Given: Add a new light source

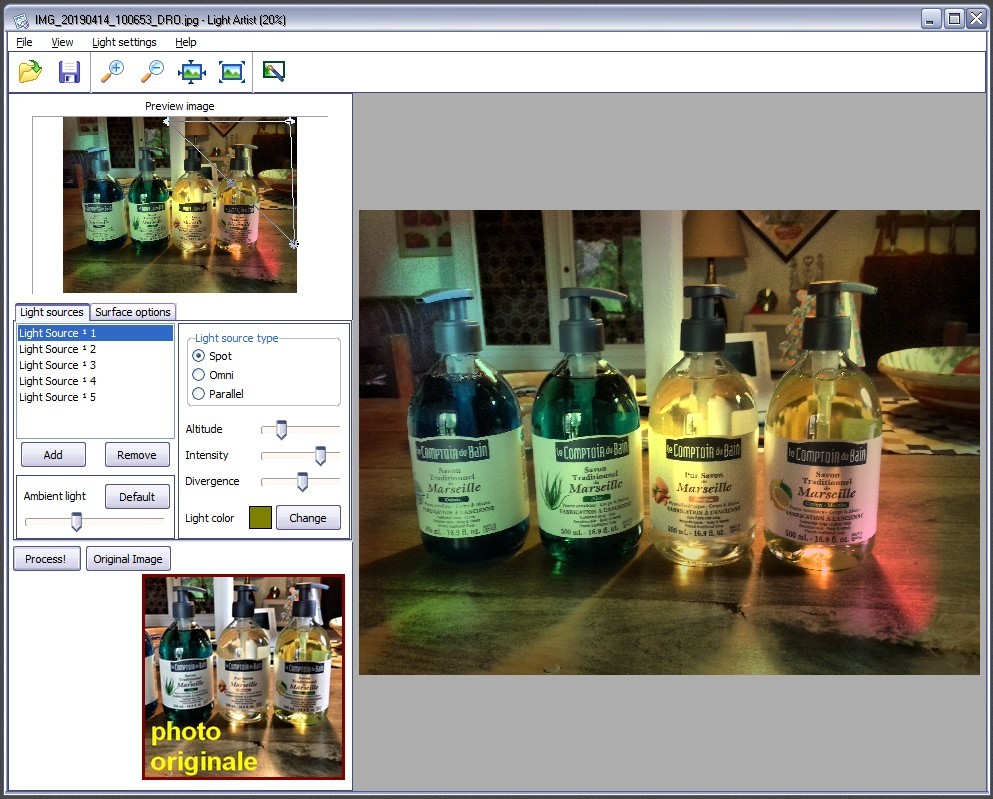Looking at the screenshot, I should 53,455.
